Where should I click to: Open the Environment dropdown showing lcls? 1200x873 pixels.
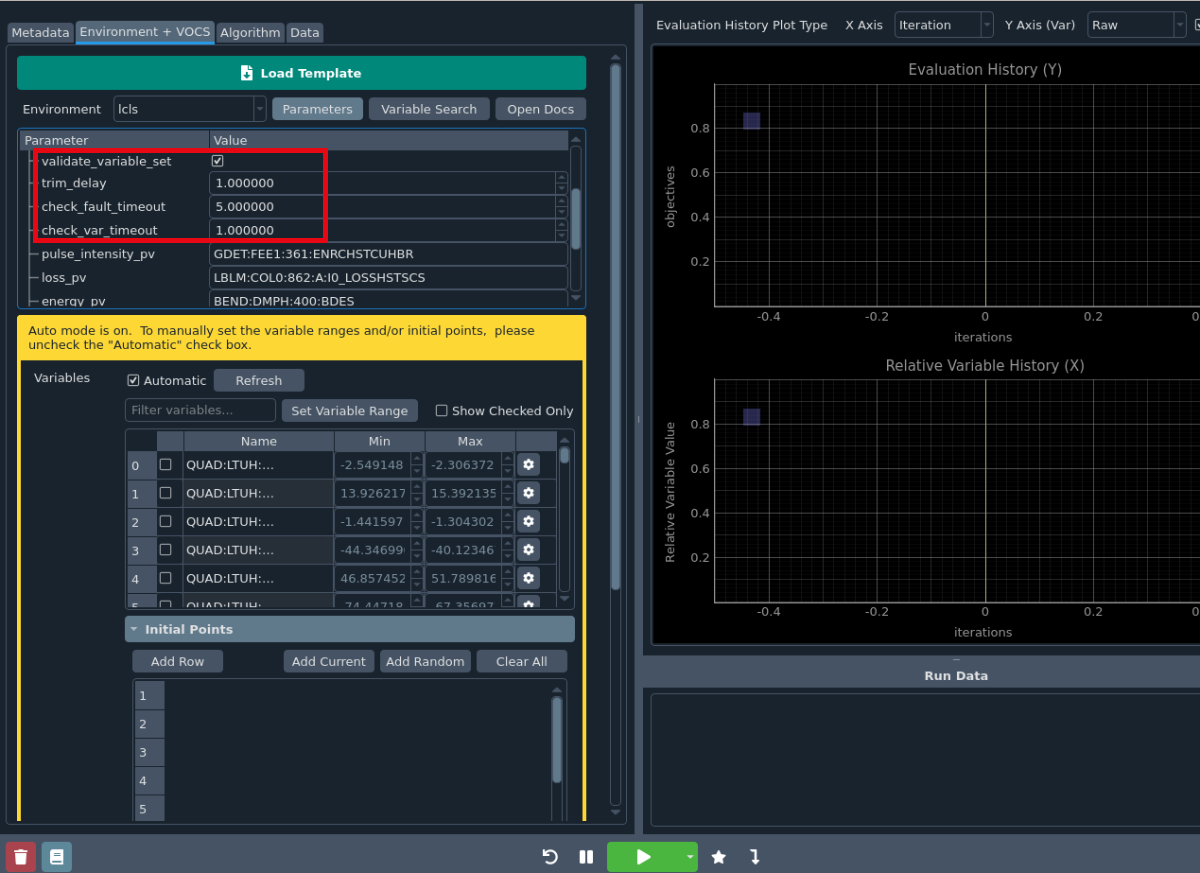click(x=190, y=109)
